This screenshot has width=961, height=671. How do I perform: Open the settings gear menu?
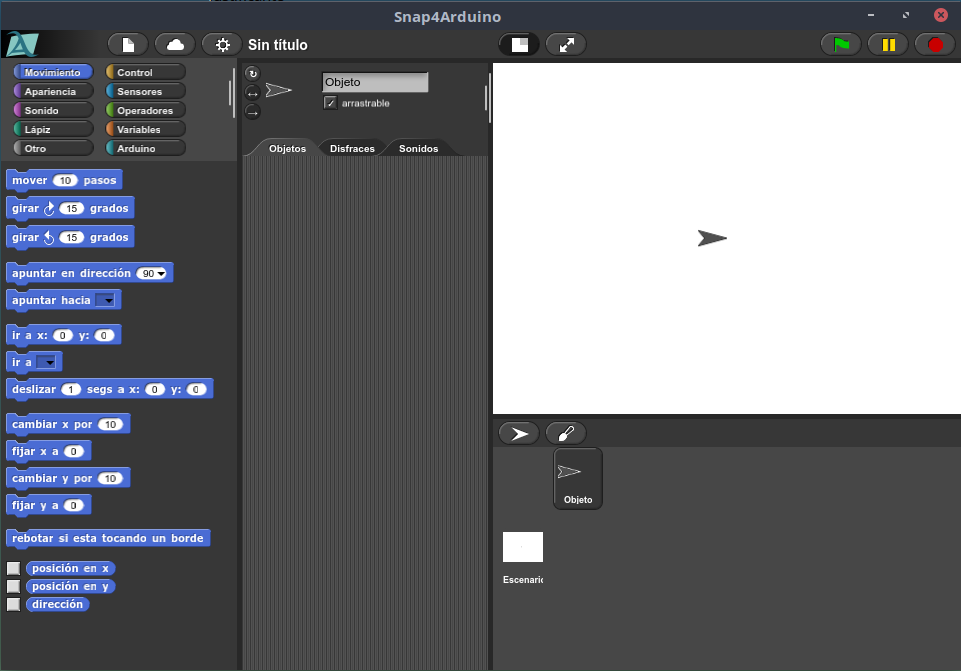pyautogui.click(x=222, y=45)
